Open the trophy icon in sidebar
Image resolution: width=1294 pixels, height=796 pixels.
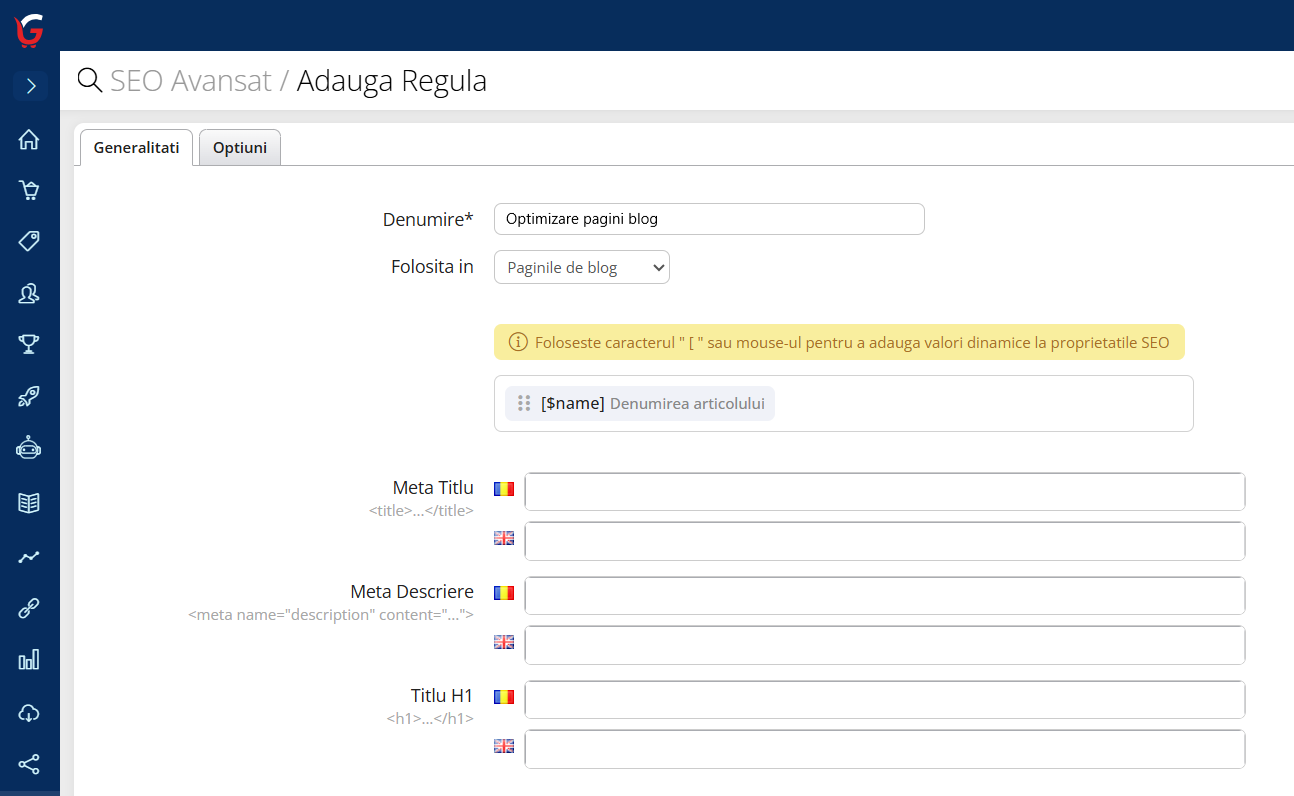click(x=29, y=345)
